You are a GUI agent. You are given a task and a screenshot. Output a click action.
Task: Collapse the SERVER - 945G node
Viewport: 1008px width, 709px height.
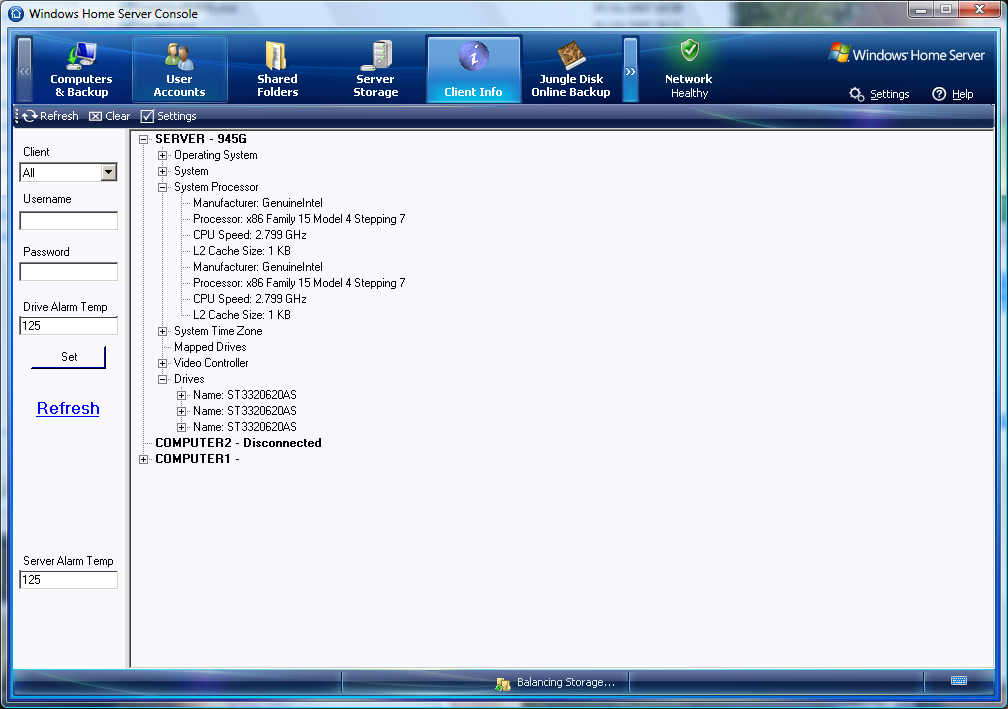pos(144,139)
